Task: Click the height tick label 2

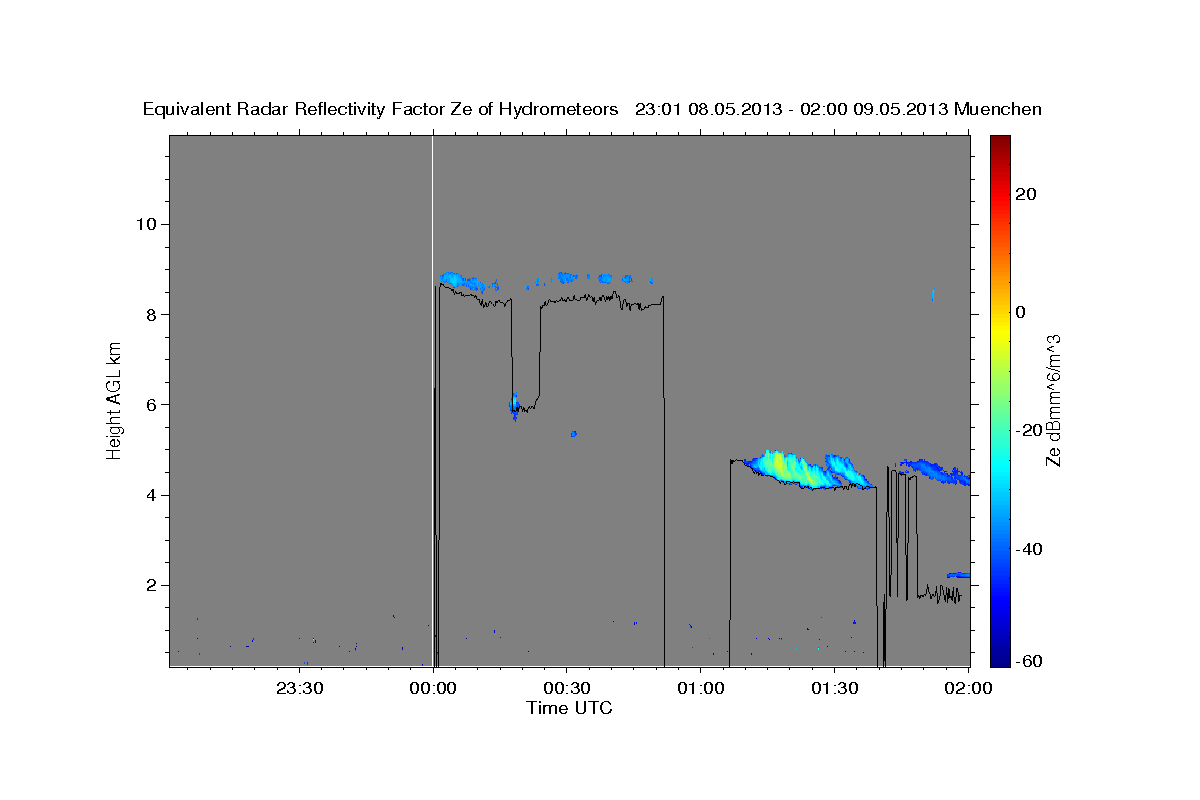Action: tap(149, 585)
